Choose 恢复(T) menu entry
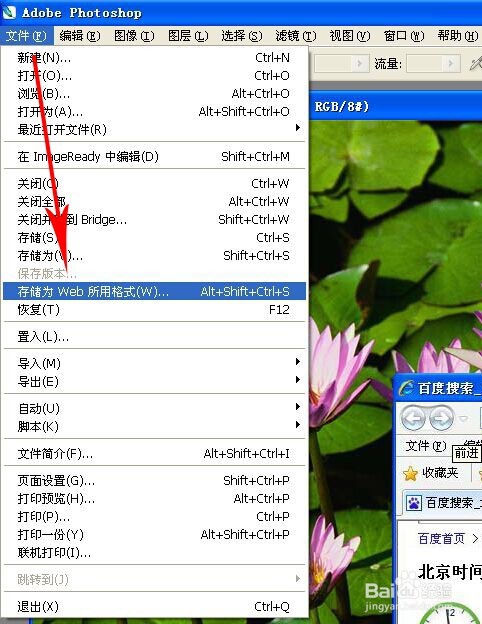The image size is (482, 624). coord(154,310)
